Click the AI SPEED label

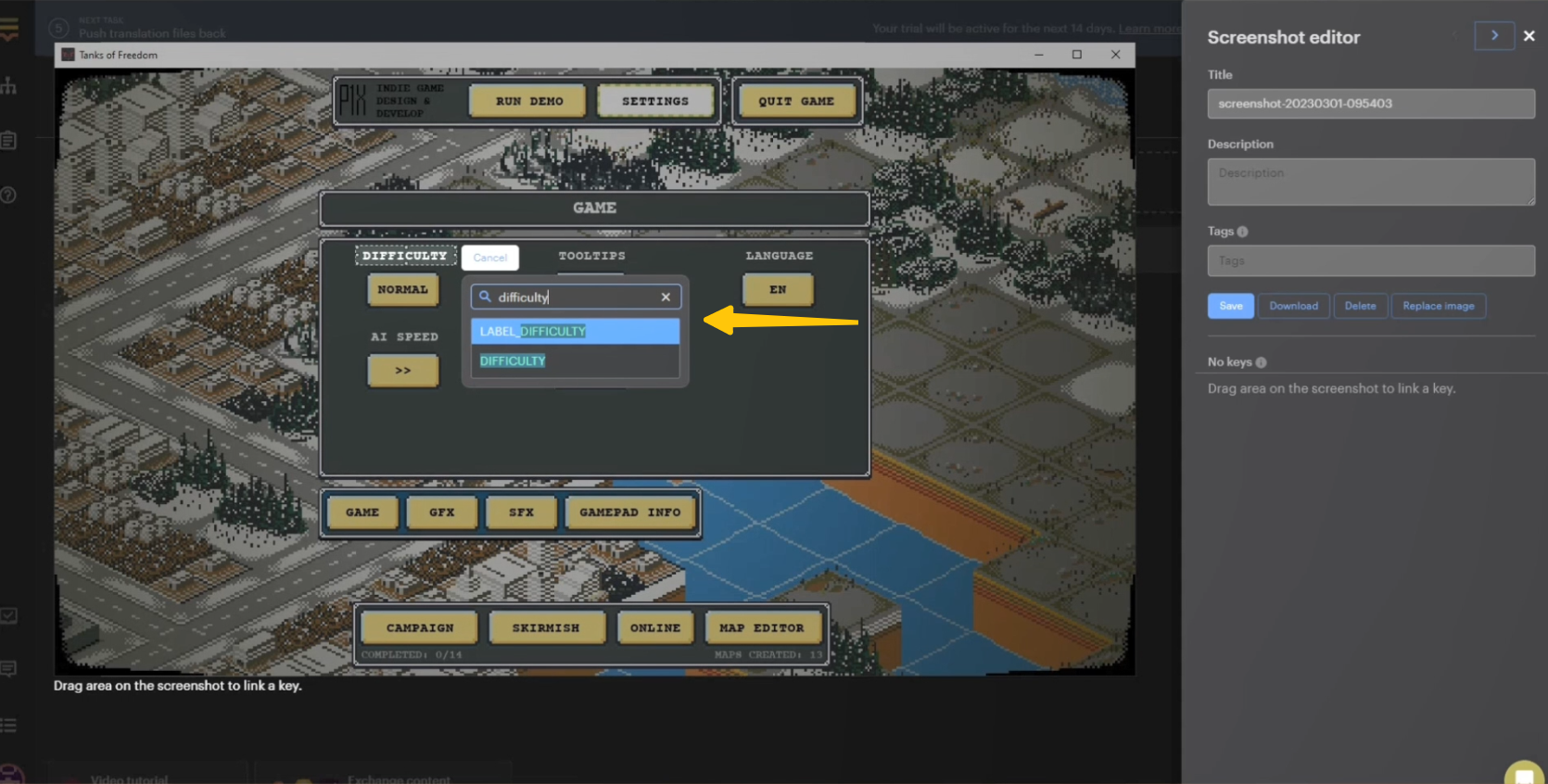pos(404,337)
